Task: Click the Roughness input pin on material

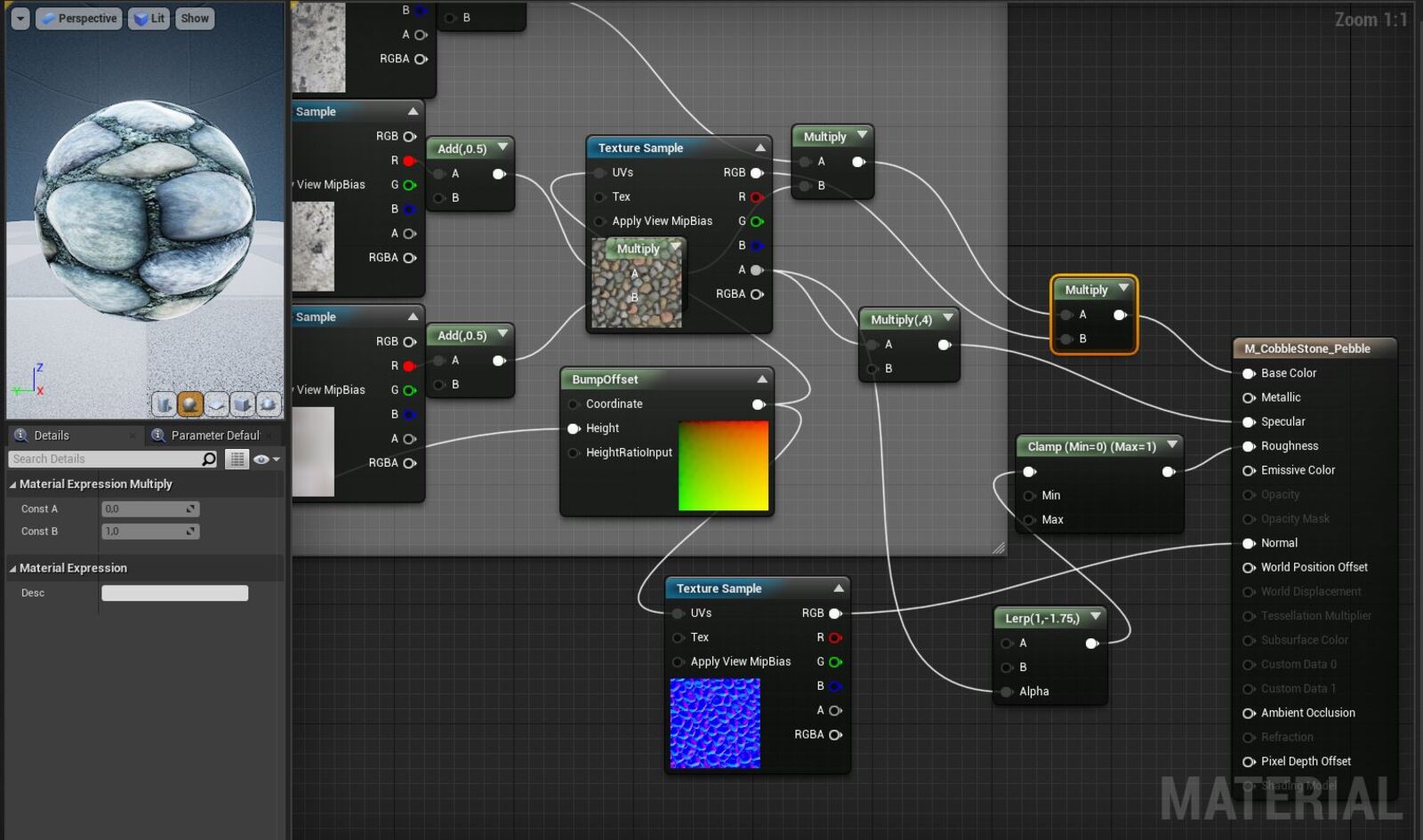Action: point(1249,446)
